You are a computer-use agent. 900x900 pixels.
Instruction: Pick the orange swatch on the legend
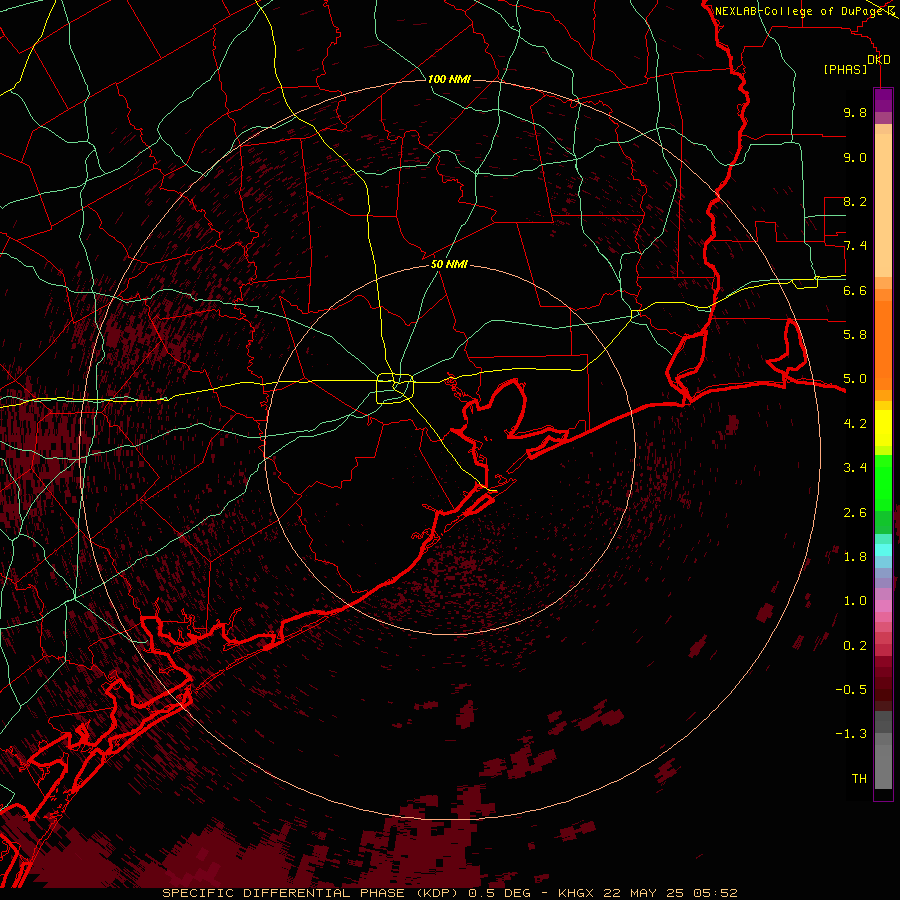tap(883, 344)
